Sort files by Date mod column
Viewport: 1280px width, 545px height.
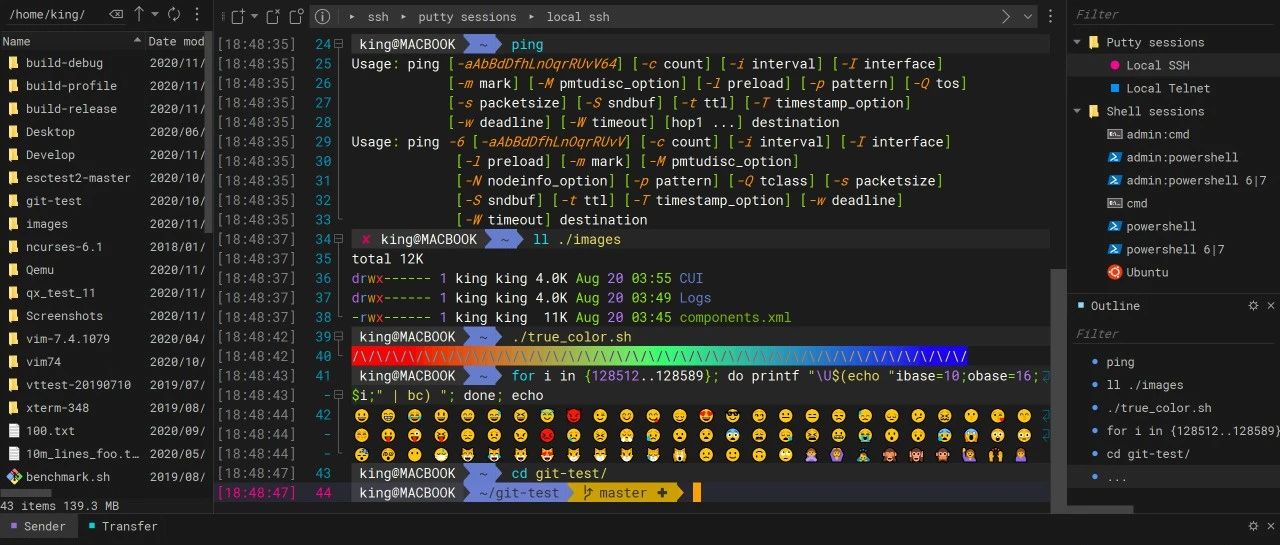(176, 41)
